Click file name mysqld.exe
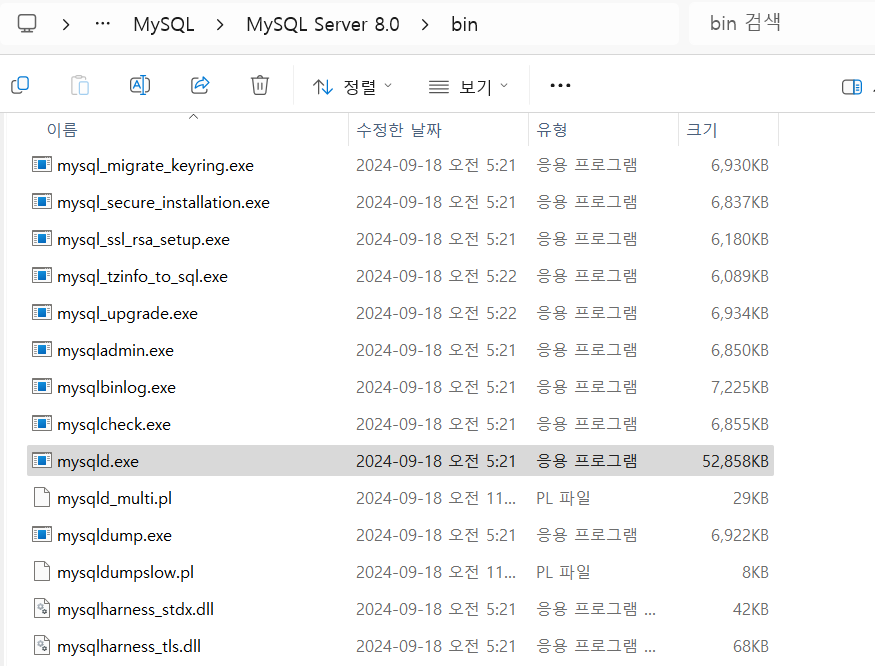The image size is (875, 666). 98,462
